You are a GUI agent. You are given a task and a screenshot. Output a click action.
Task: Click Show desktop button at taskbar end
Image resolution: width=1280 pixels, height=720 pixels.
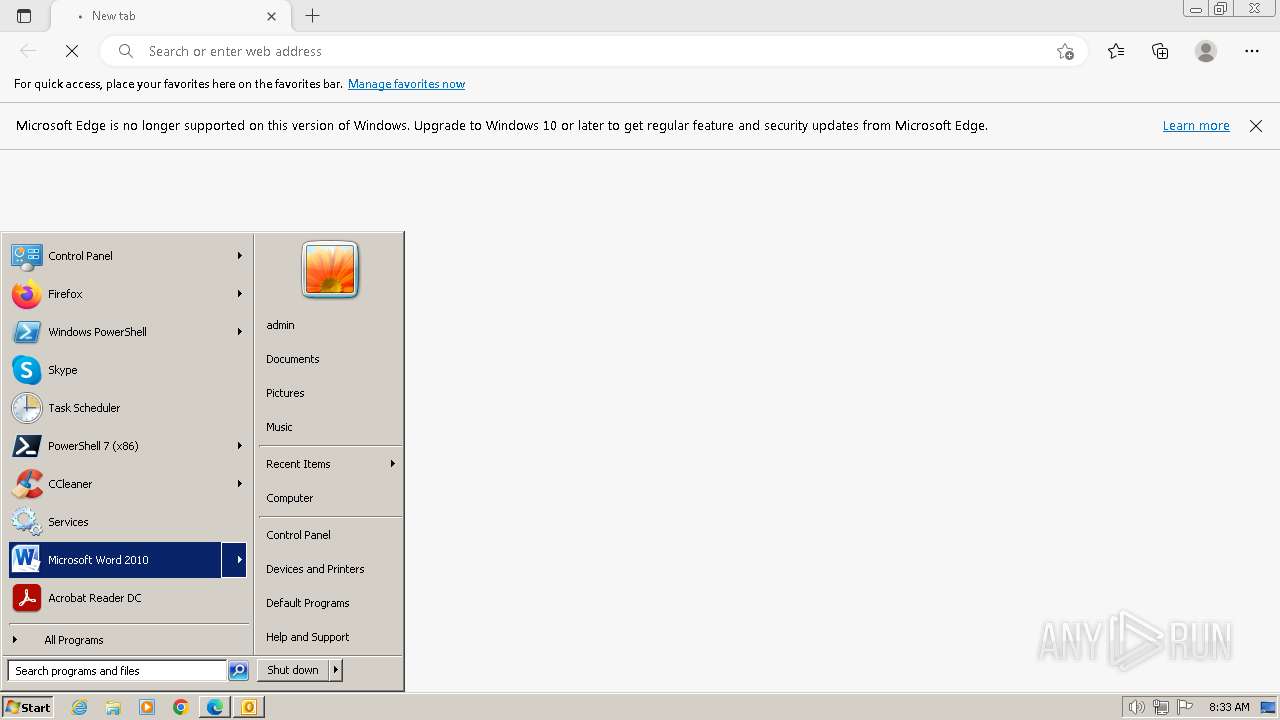1270,707
